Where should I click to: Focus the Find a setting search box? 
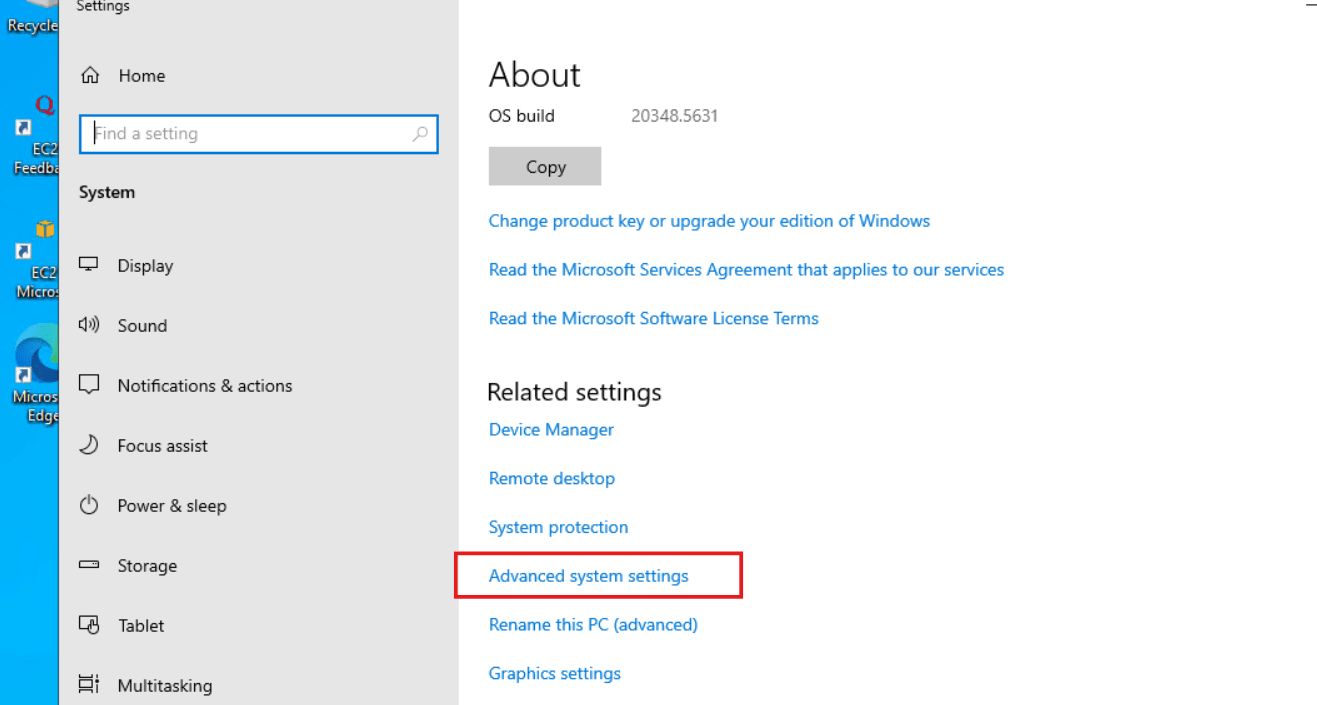[x=258, y=134]
